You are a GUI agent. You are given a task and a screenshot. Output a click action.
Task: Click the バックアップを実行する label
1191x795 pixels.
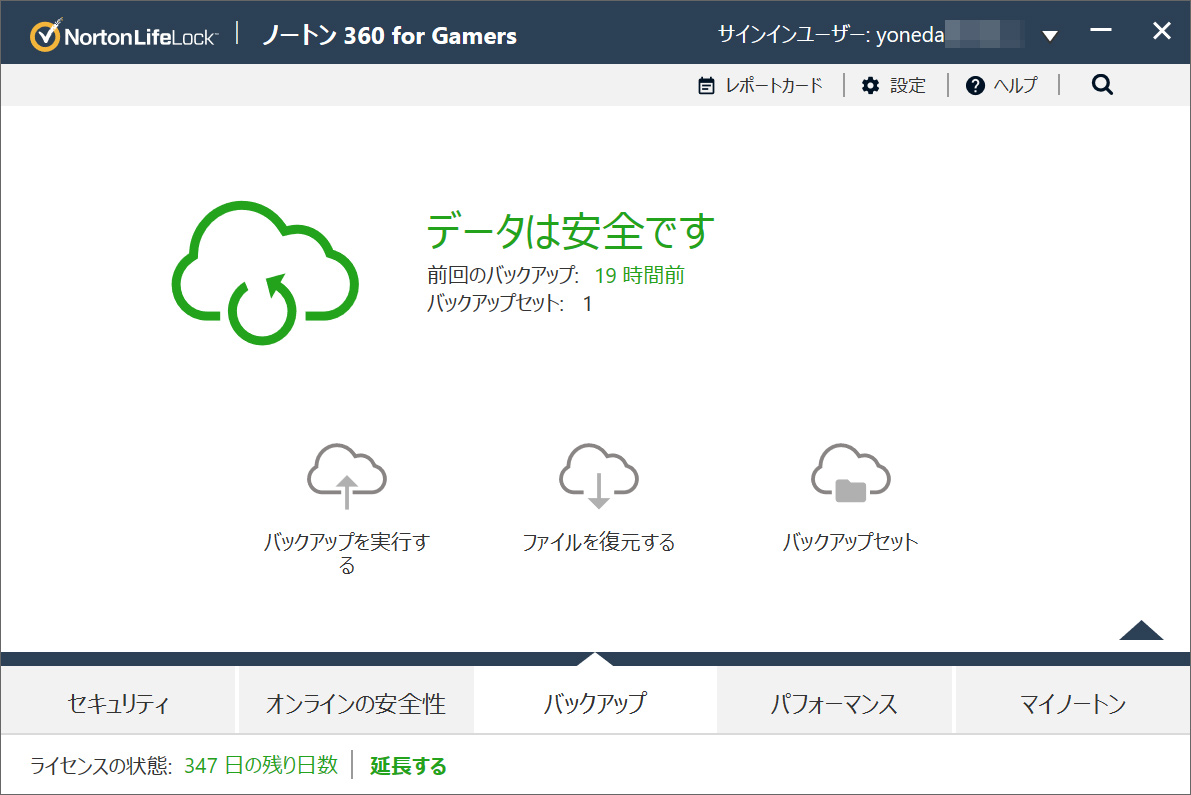[347, 553]
